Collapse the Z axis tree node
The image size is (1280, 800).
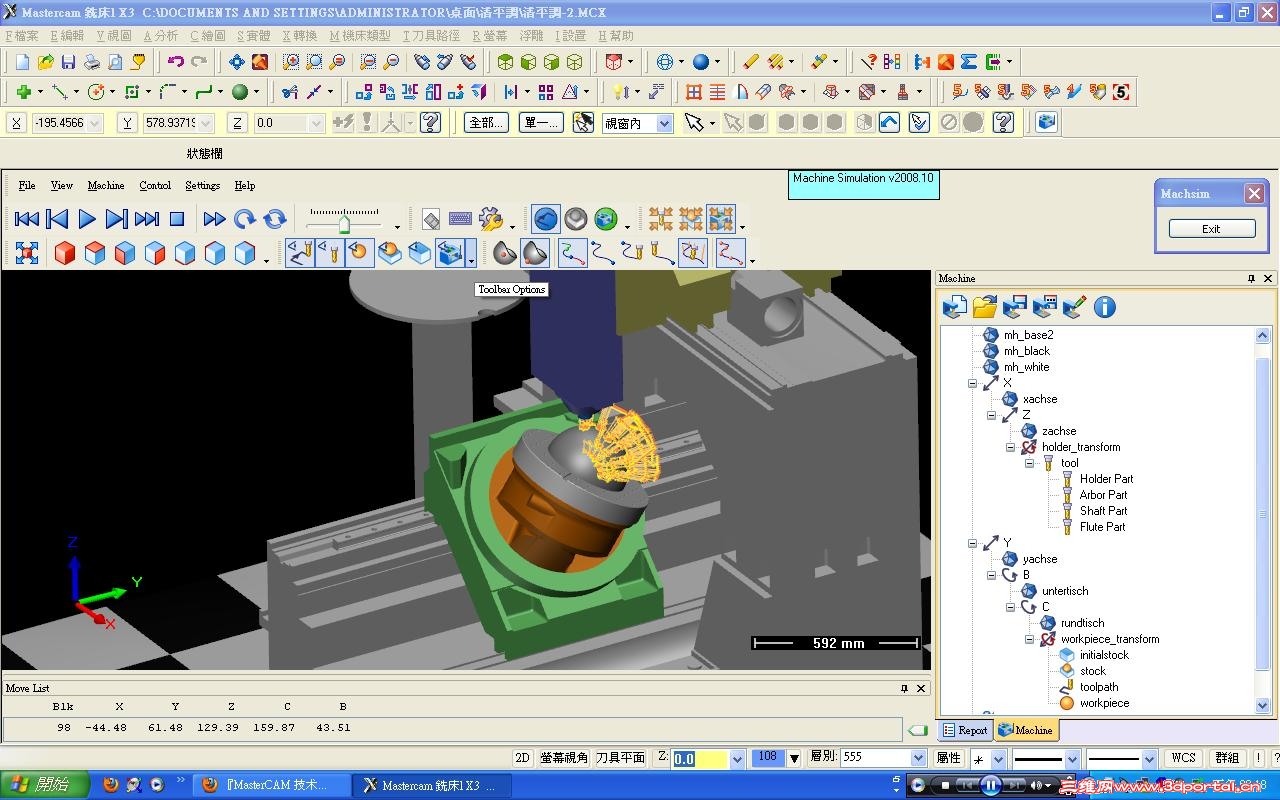[991, 415]
